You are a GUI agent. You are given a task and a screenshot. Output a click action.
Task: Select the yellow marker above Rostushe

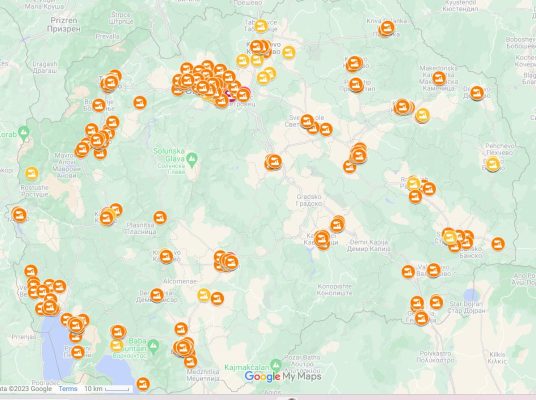pos(32,173)
